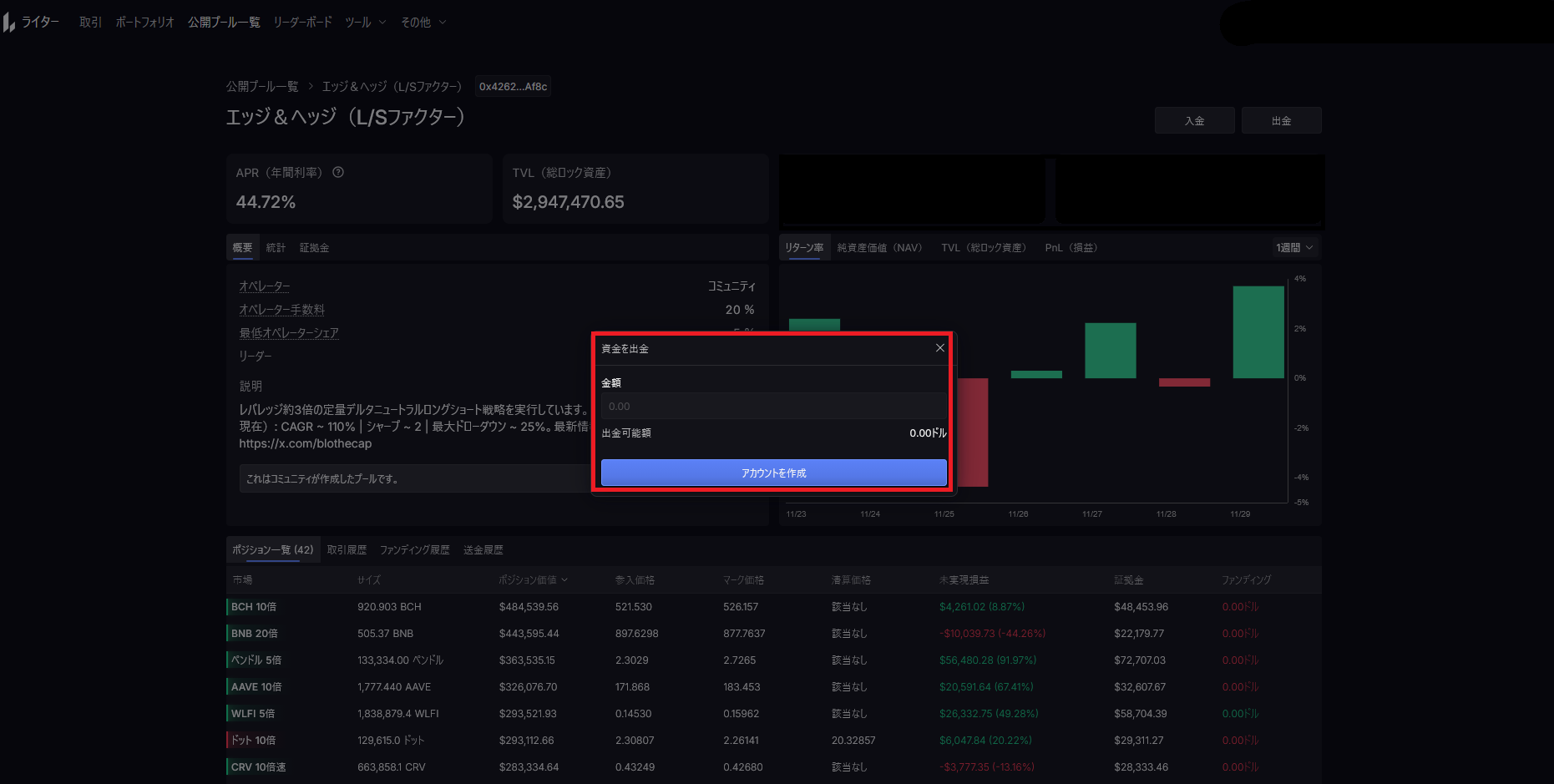Open the x.com/blothecap link
The image size is (1554, 784).
point(306,444)
